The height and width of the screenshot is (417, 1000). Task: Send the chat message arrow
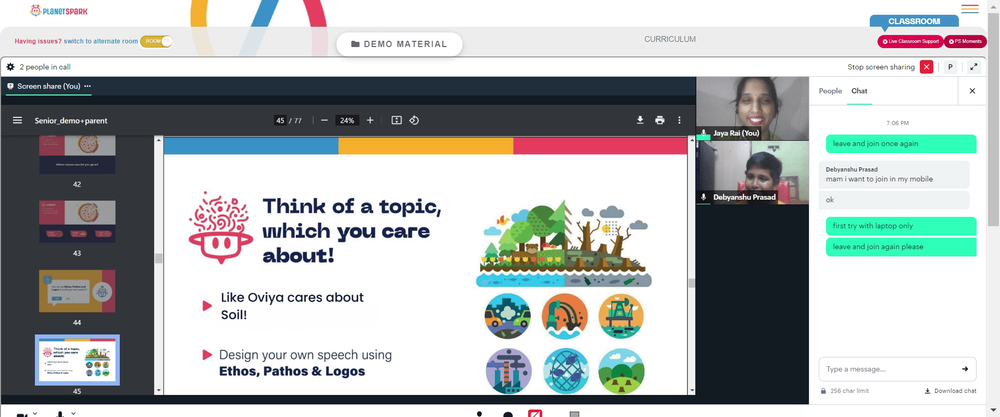pos(965,369)
